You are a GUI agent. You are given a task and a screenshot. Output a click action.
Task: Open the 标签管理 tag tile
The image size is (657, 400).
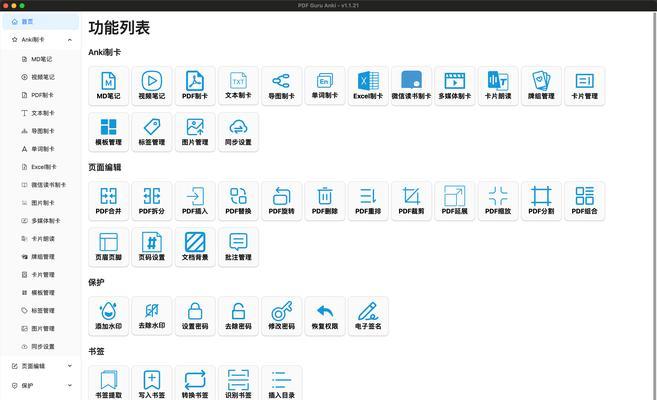coord(152,132)
